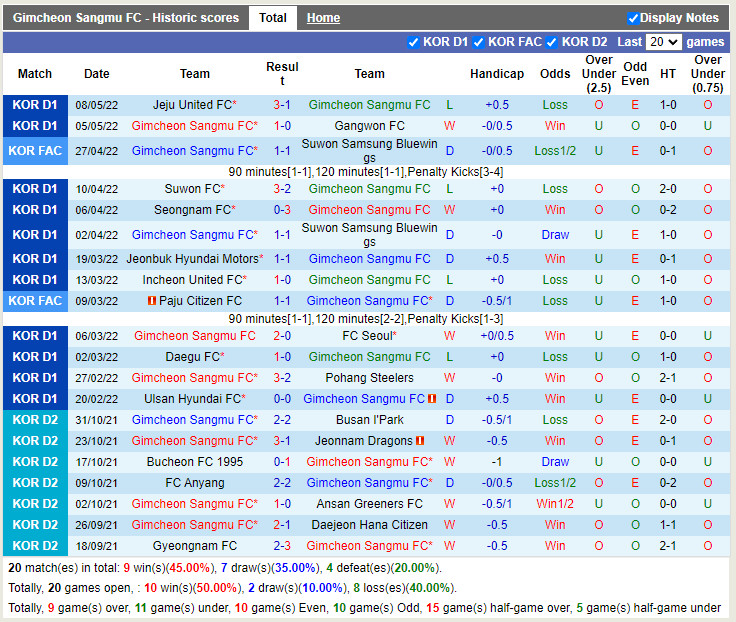Switch to the Total tab
The image size is (736, 622).
tap(273, 18)
